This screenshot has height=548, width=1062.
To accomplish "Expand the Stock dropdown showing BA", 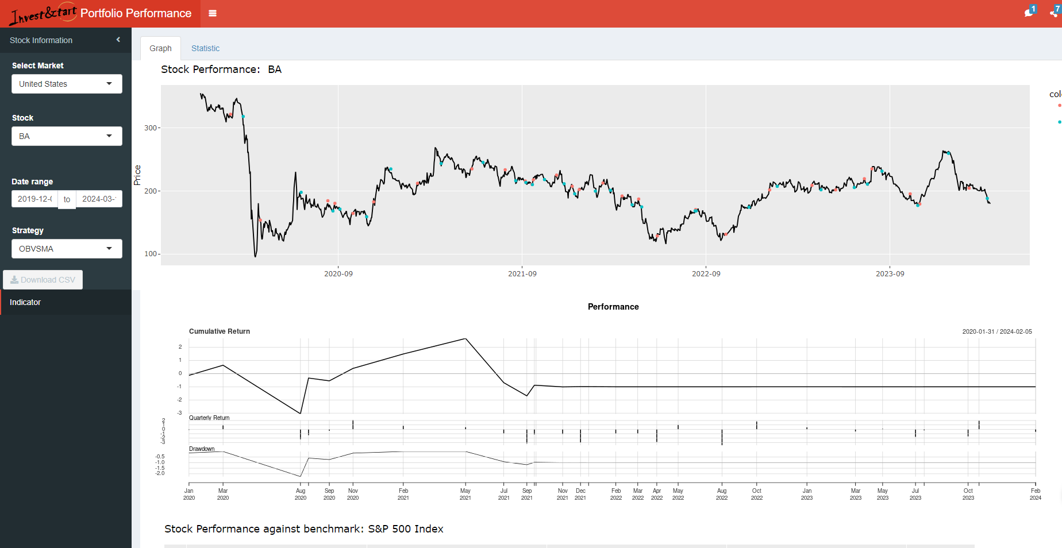I will [67, 136].
